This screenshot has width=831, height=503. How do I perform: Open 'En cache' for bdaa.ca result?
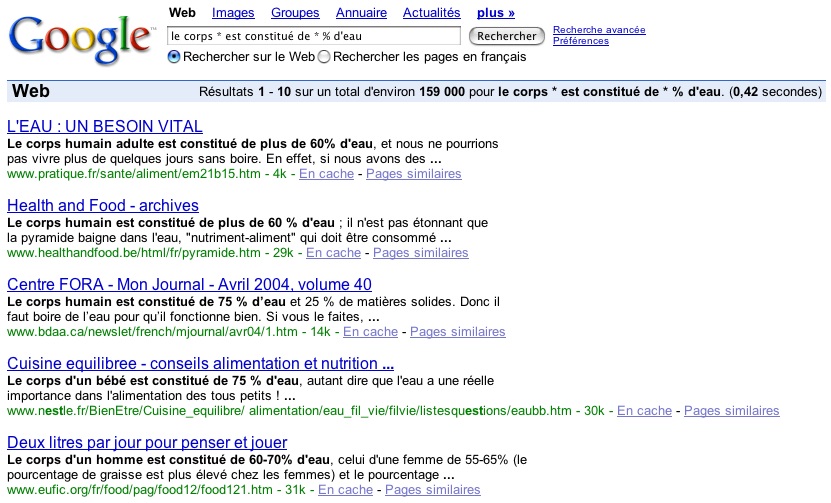[370, 332]
